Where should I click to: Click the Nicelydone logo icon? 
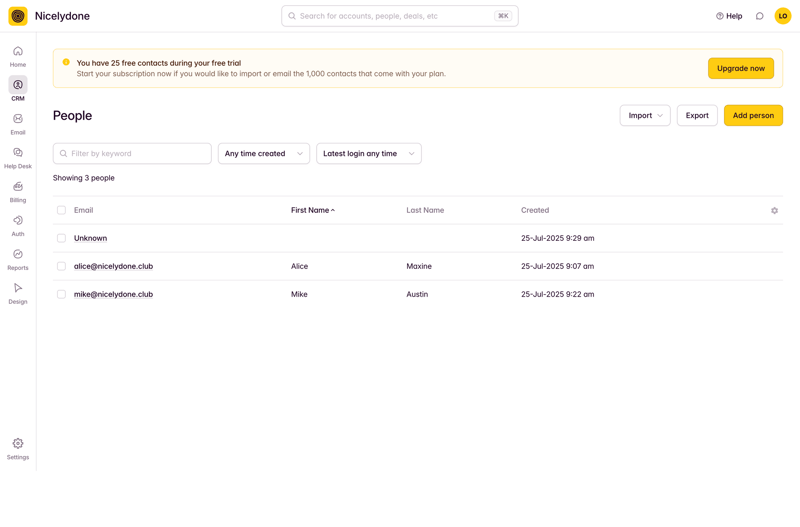pos(18,16)
